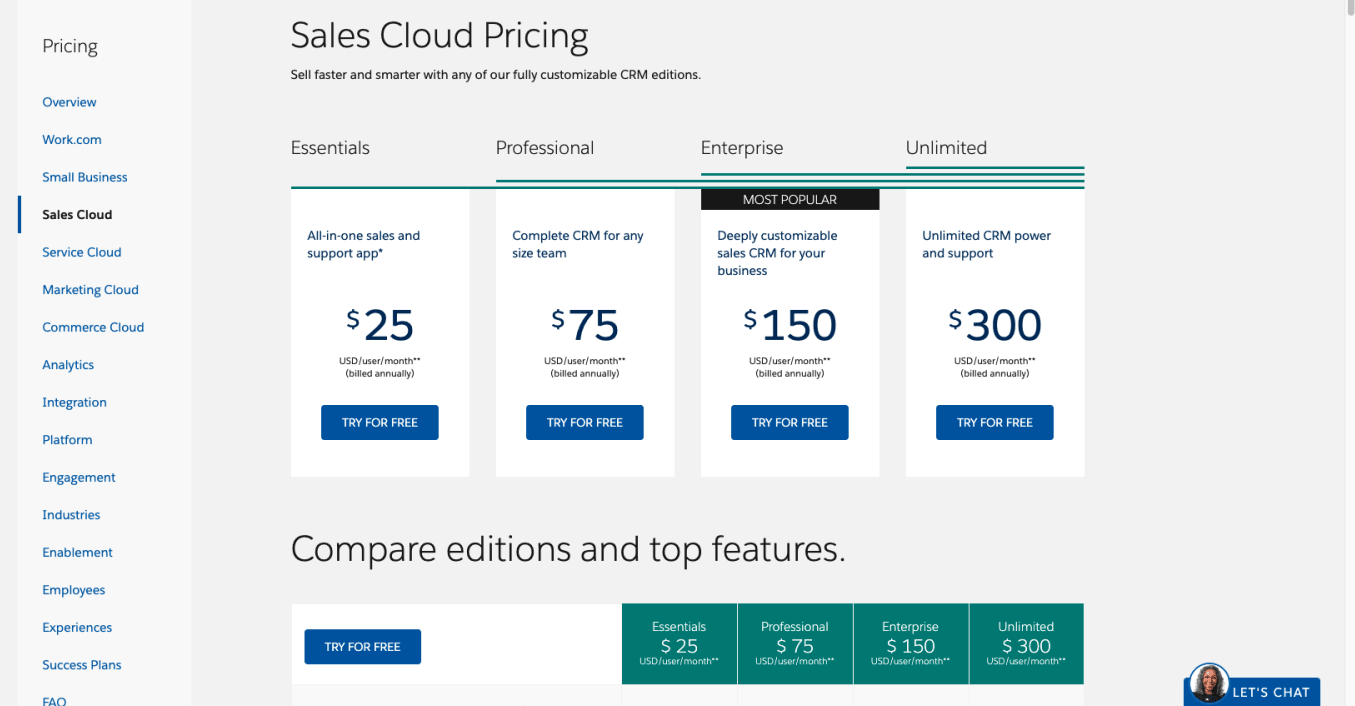Try Unlimited $300 plan for free

[995, 422]
